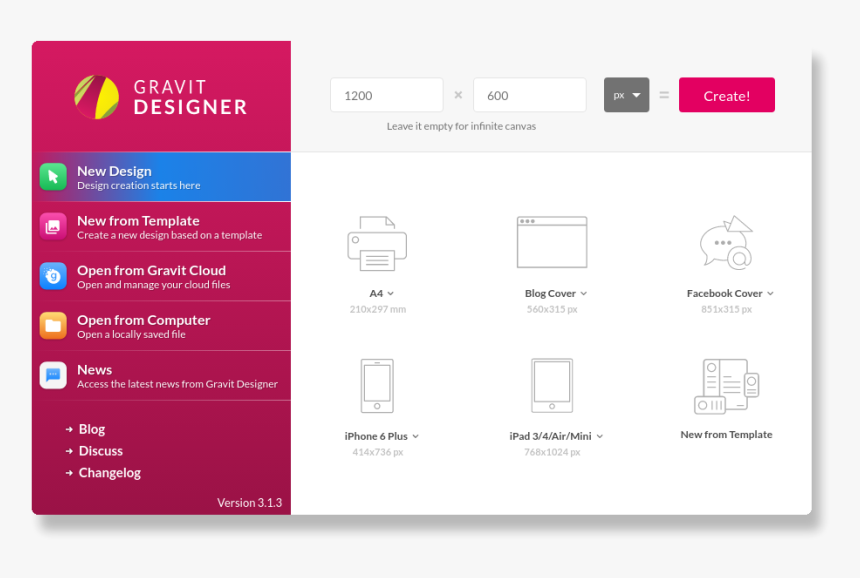Click the blue Gravit Cloud icon
Viewport: 860px width, 578px height.
coord(53,276)
